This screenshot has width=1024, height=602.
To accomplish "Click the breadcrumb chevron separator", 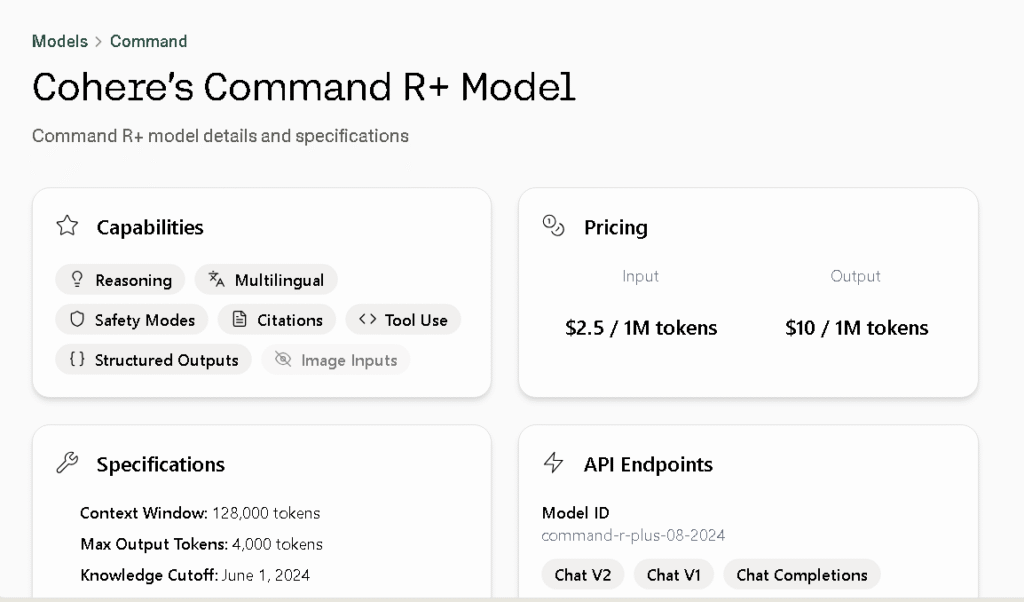I will [99, 42].
